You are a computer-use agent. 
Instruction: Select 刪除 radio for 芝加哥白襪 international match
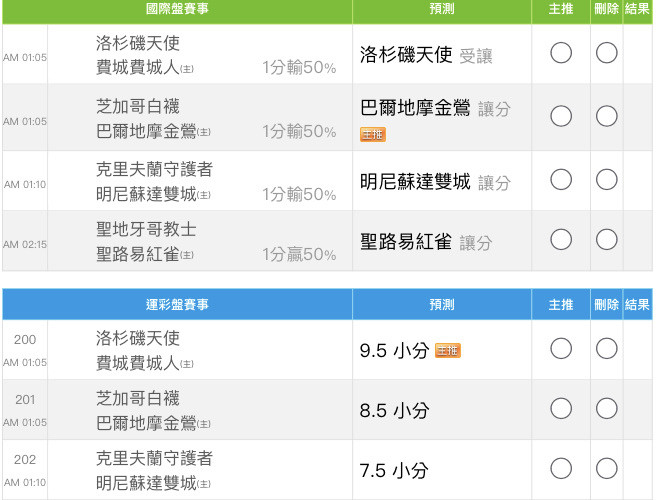click(606, 116)
